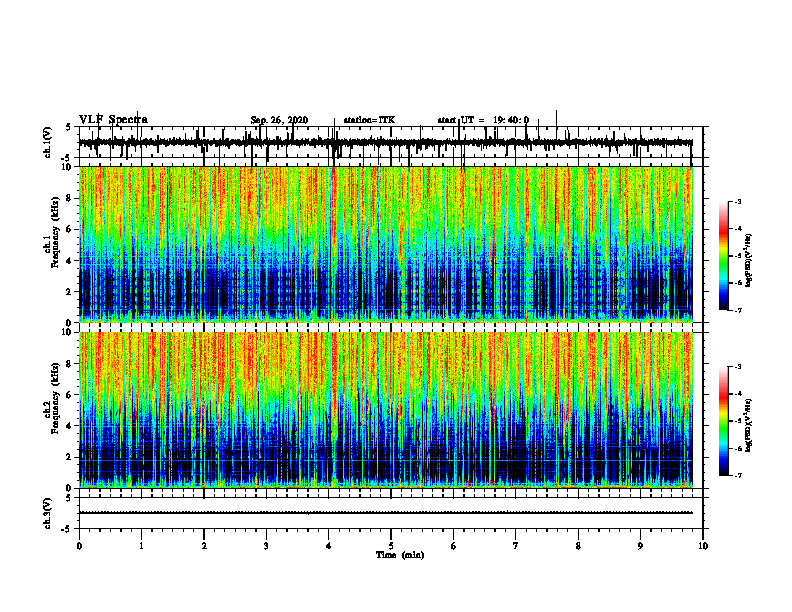
Task: Click the ch.2 color bar PSD unit label
Action: [748, 425]
